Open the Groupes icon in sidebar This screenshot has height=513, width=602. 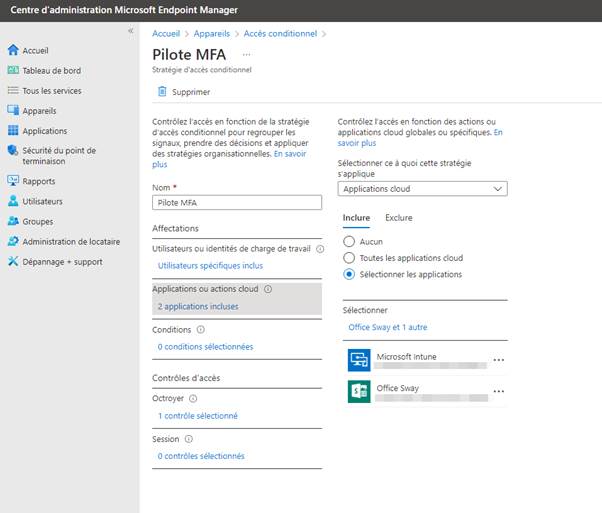coord(13,221)
